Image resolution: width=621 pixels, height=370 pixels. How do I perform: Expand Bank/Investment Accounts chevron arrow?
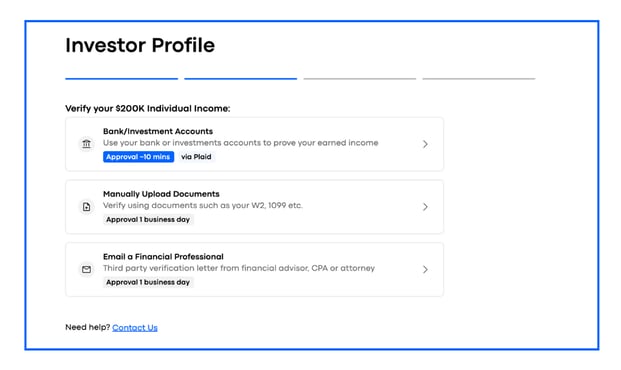point(425,144)
